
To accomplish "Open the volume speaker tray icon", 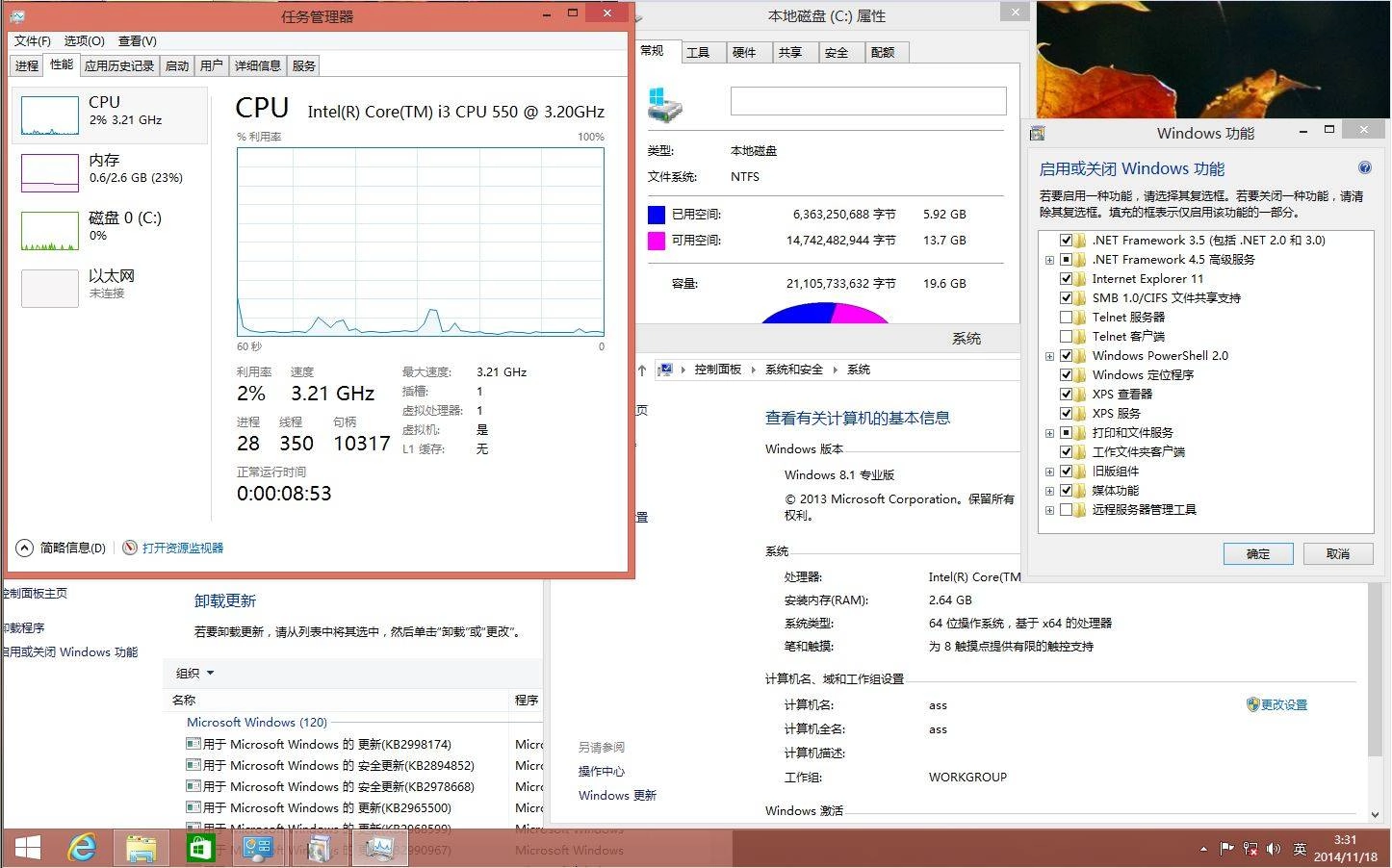I will coord(1274,849).
